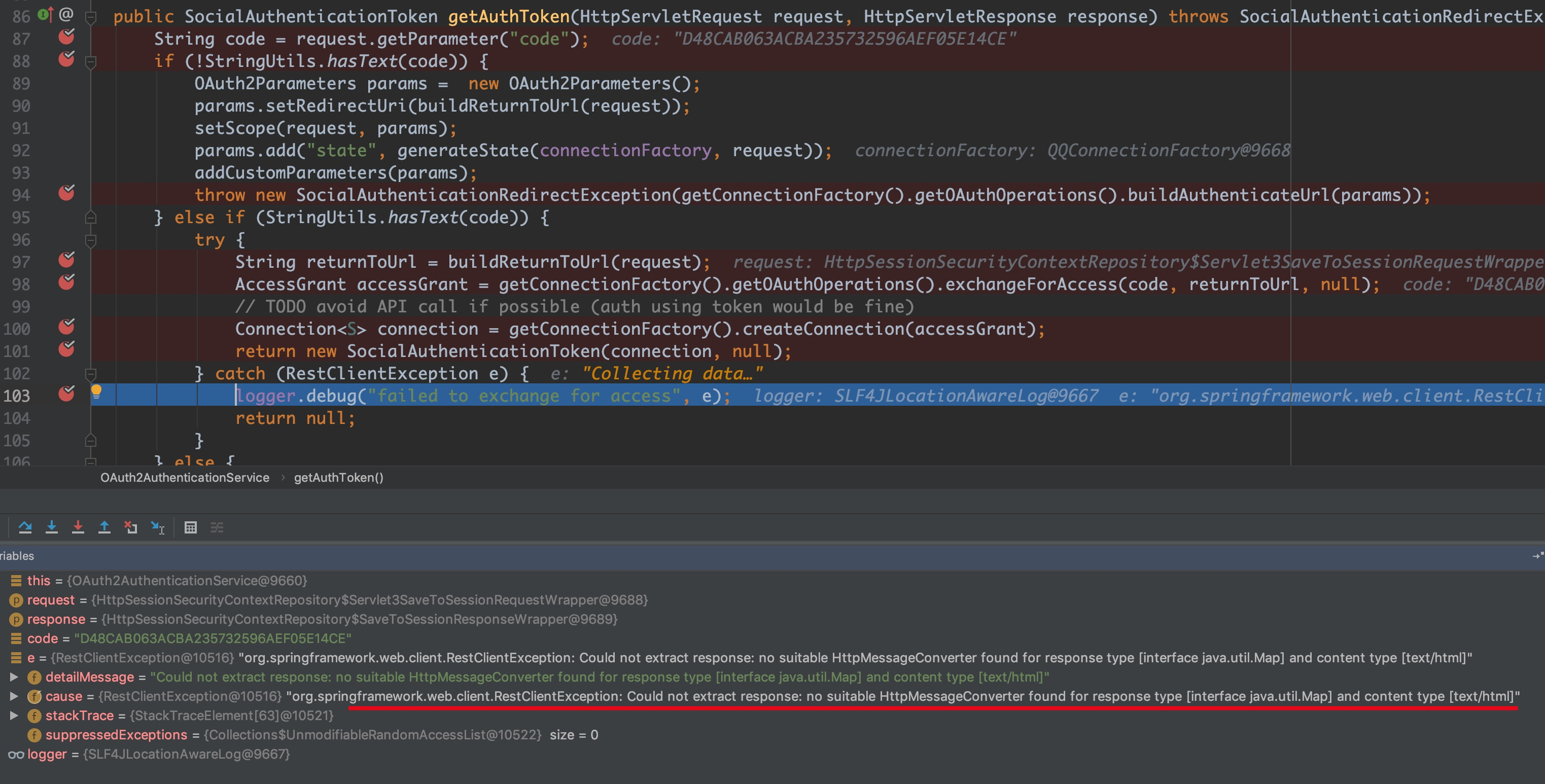Select the Variables panel header

coord(772,556)
